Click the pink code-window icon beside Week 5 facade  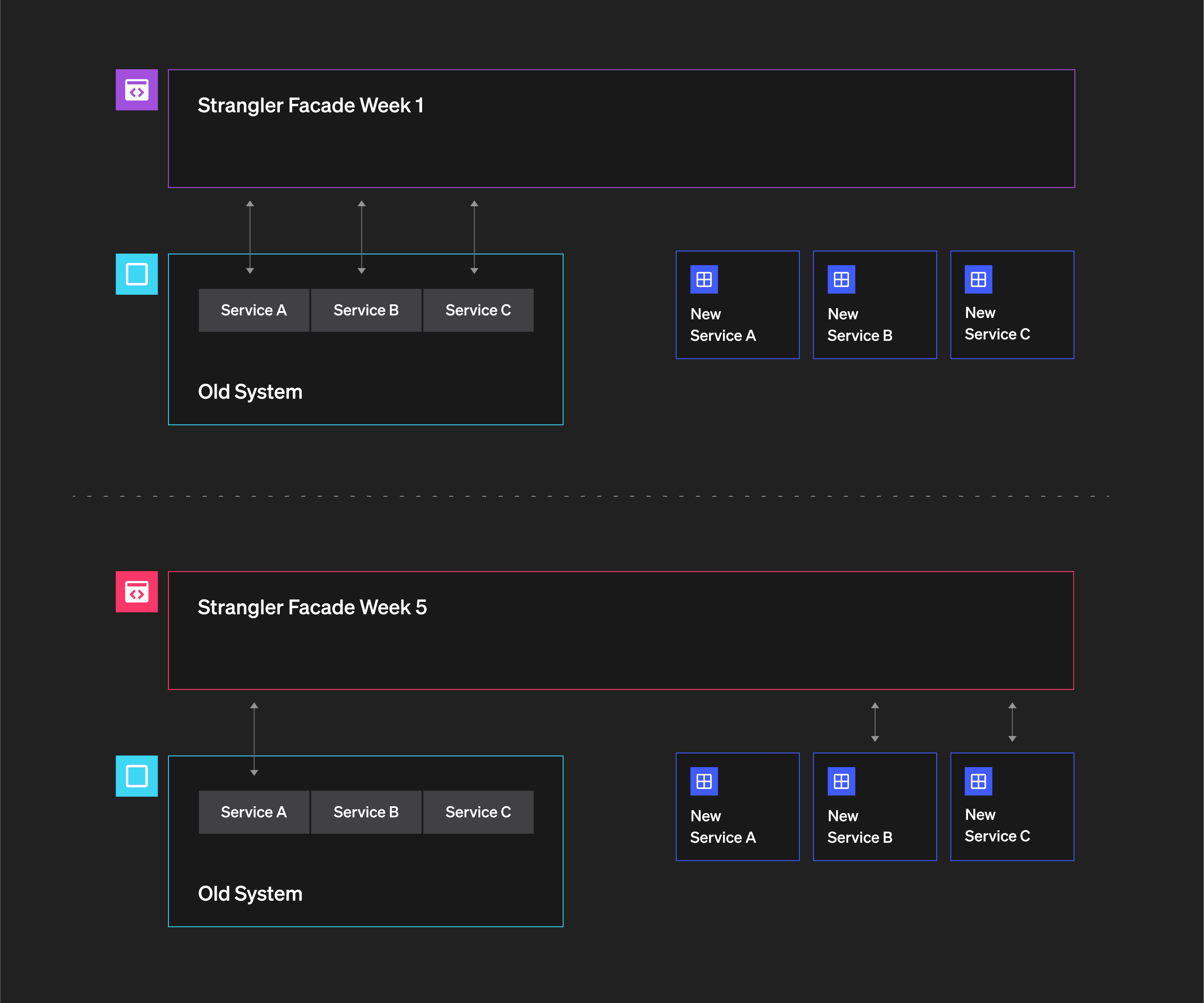136,591
